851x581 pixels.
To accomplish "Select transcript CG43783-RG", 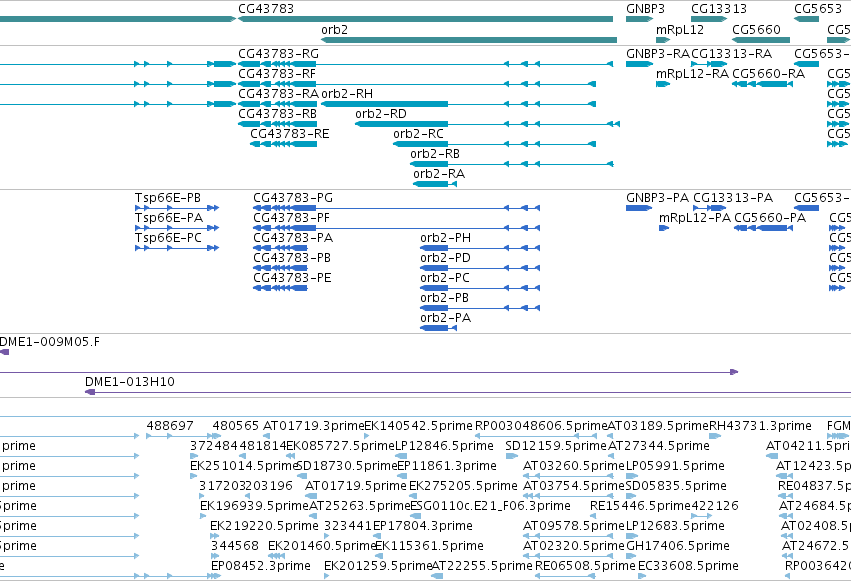I will coord(278,54).
